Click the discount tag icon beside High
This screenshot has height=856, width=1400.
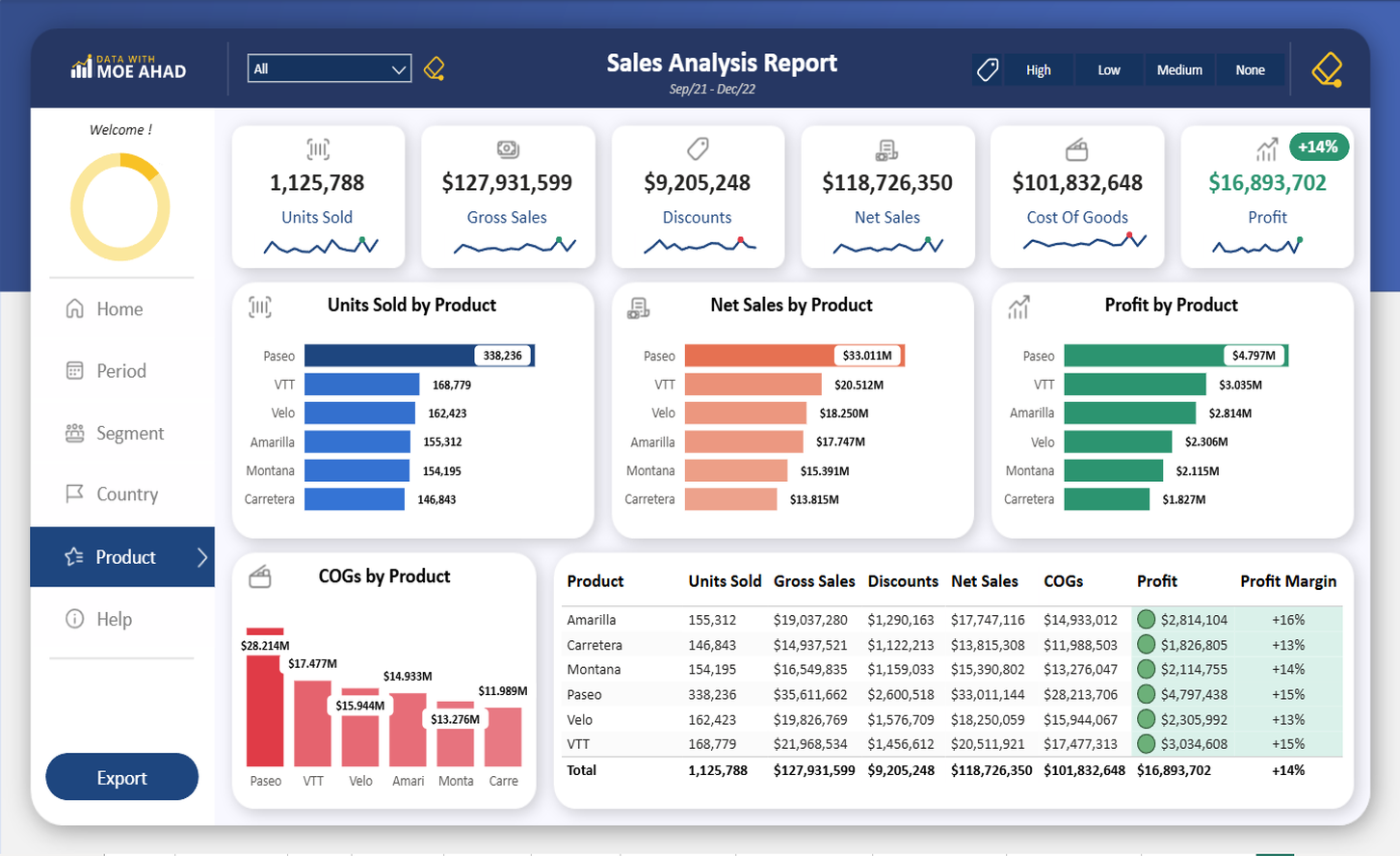point(988,69)
